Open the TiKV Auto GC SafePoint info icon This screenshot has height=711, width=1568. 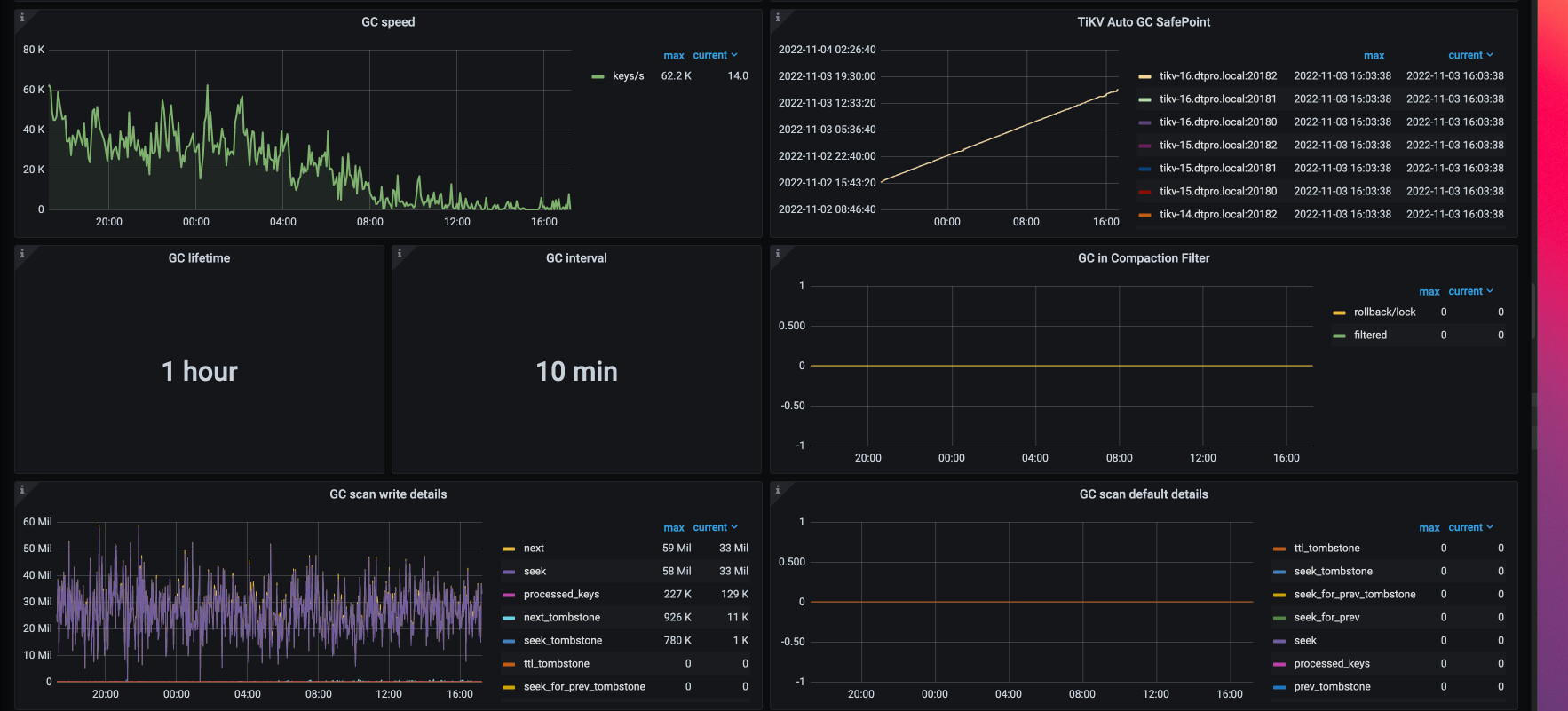(778, 17)
